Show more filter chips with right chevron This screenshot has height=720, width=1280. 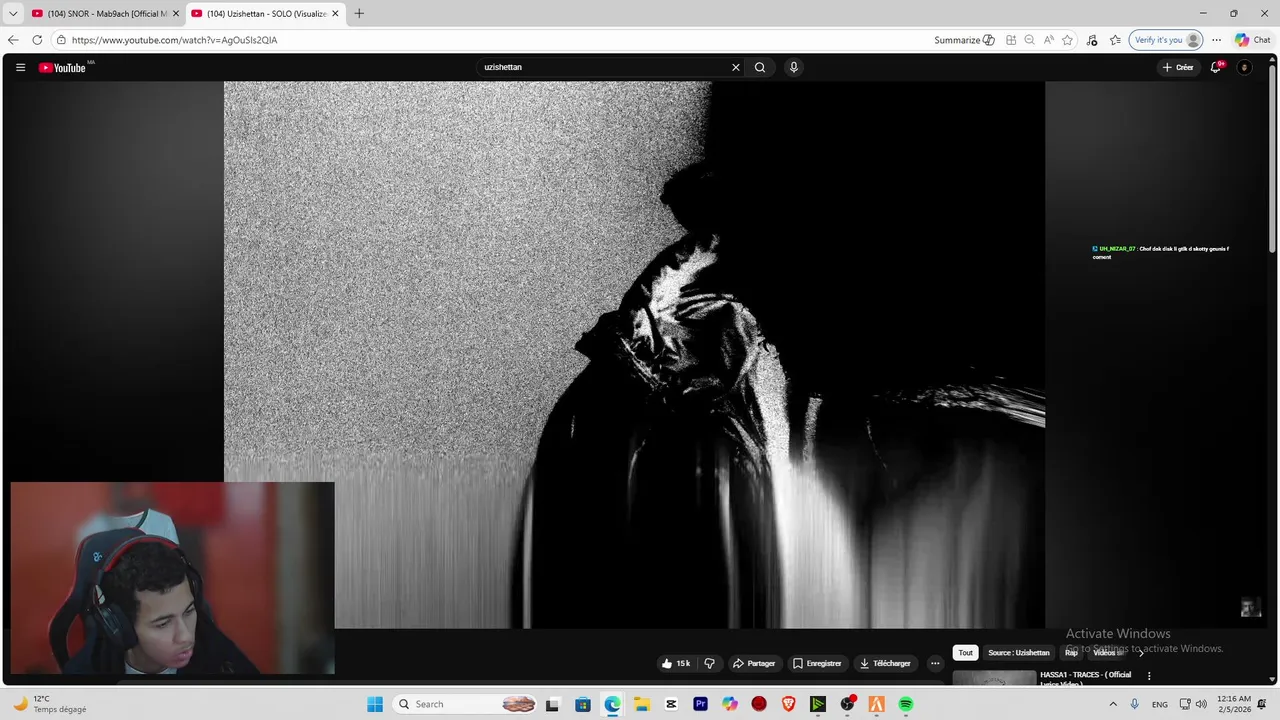click(x=1141, y=653)
